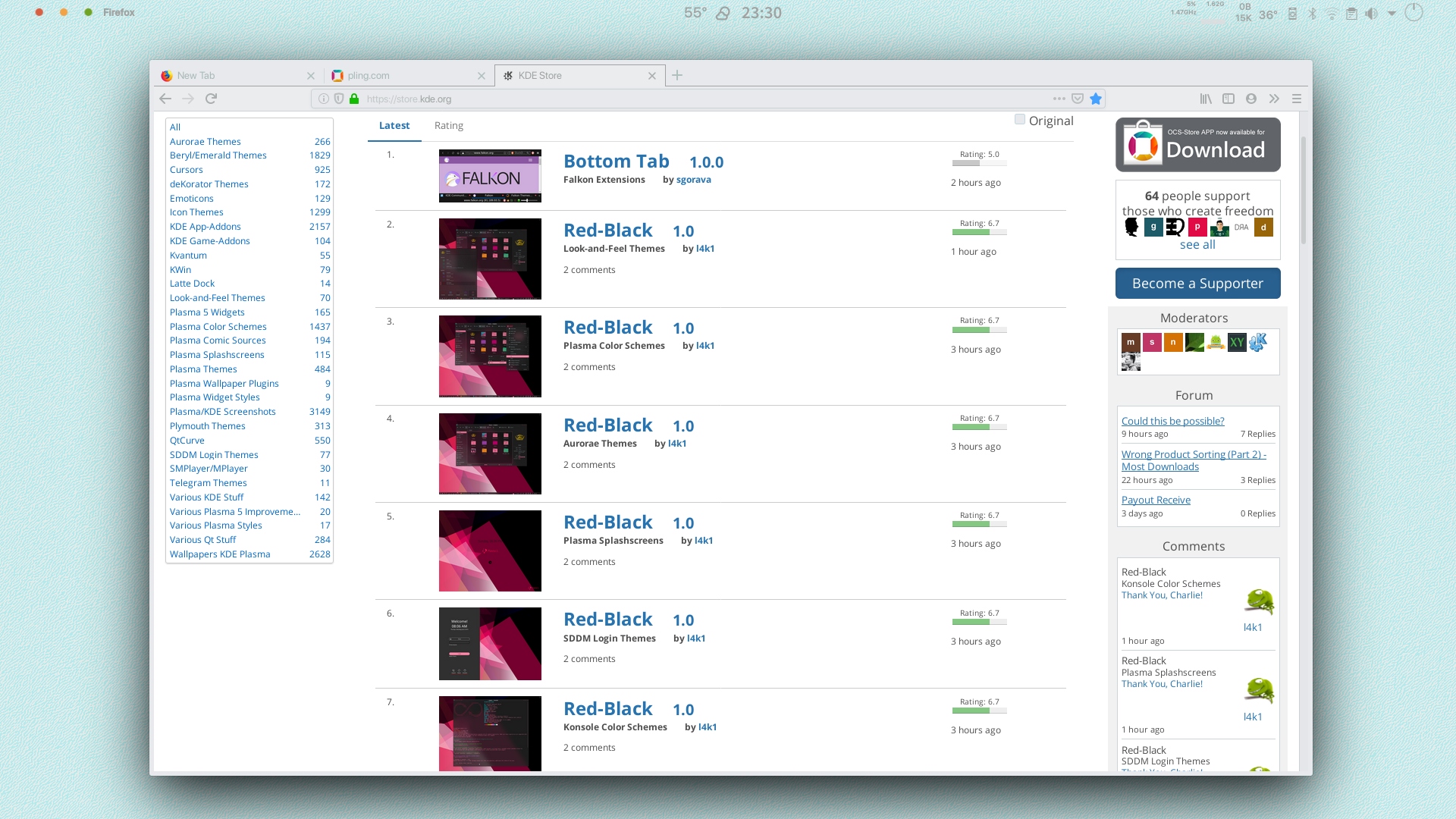Open tracking protection shield in address bar

[339, 99]
